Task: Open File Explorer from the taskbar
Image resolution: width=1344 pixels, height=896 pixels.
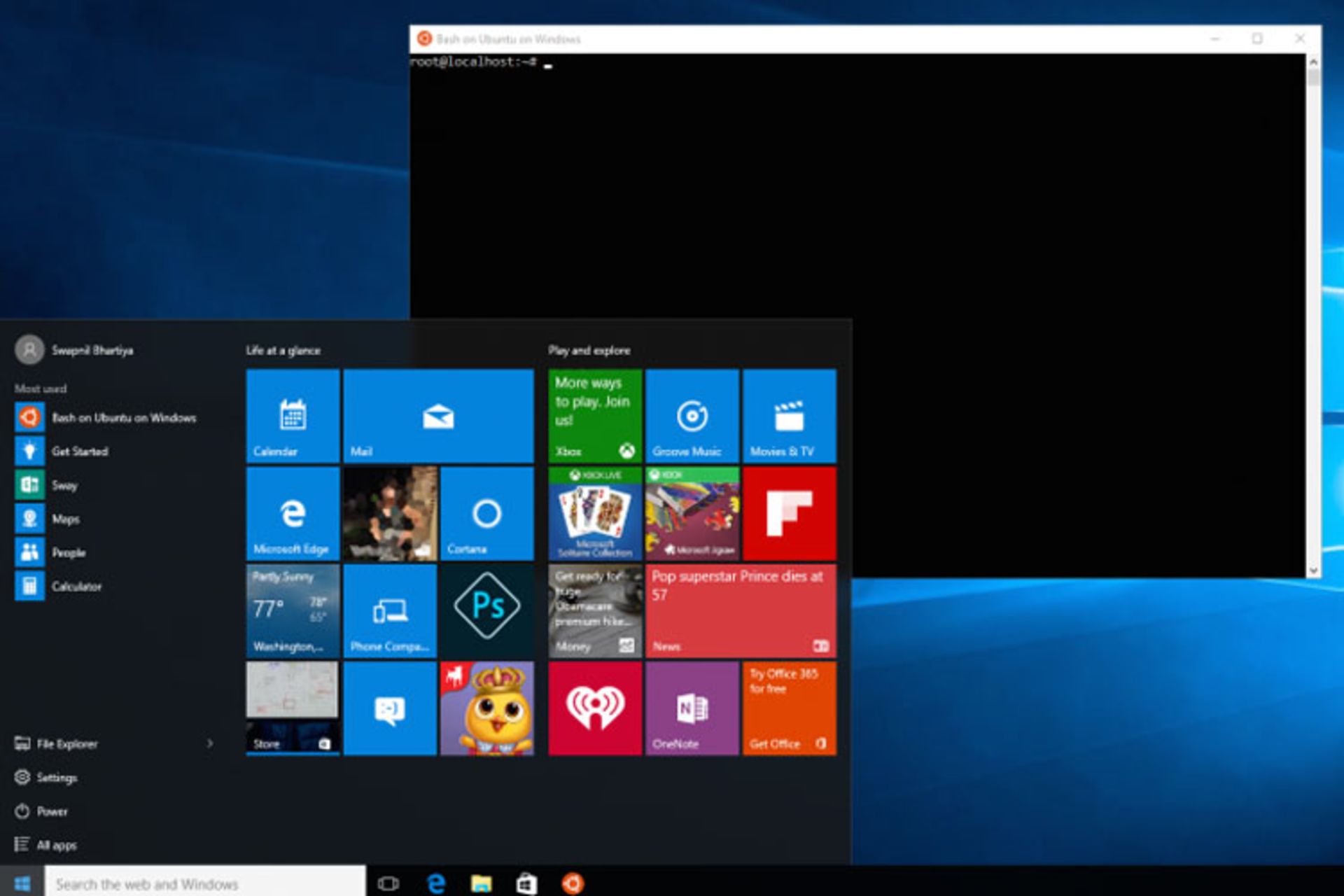Action: point(482,883)
